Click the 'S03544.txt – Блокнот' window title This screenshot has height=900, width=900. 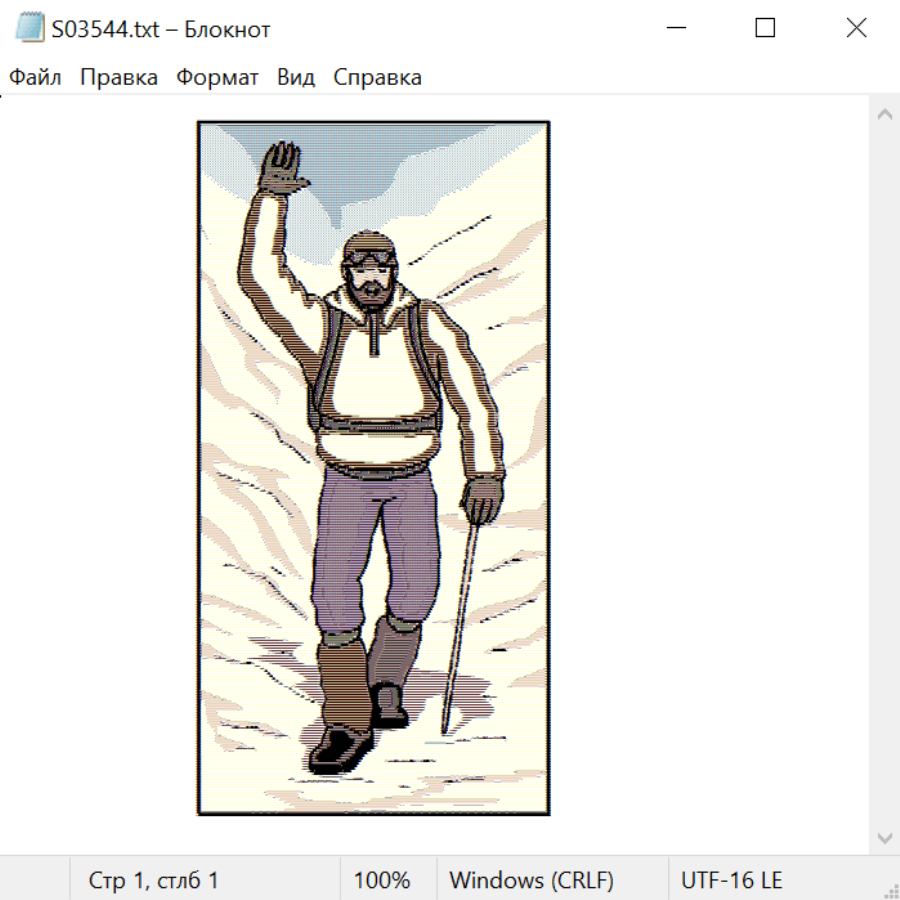click(x=162, y=29)
